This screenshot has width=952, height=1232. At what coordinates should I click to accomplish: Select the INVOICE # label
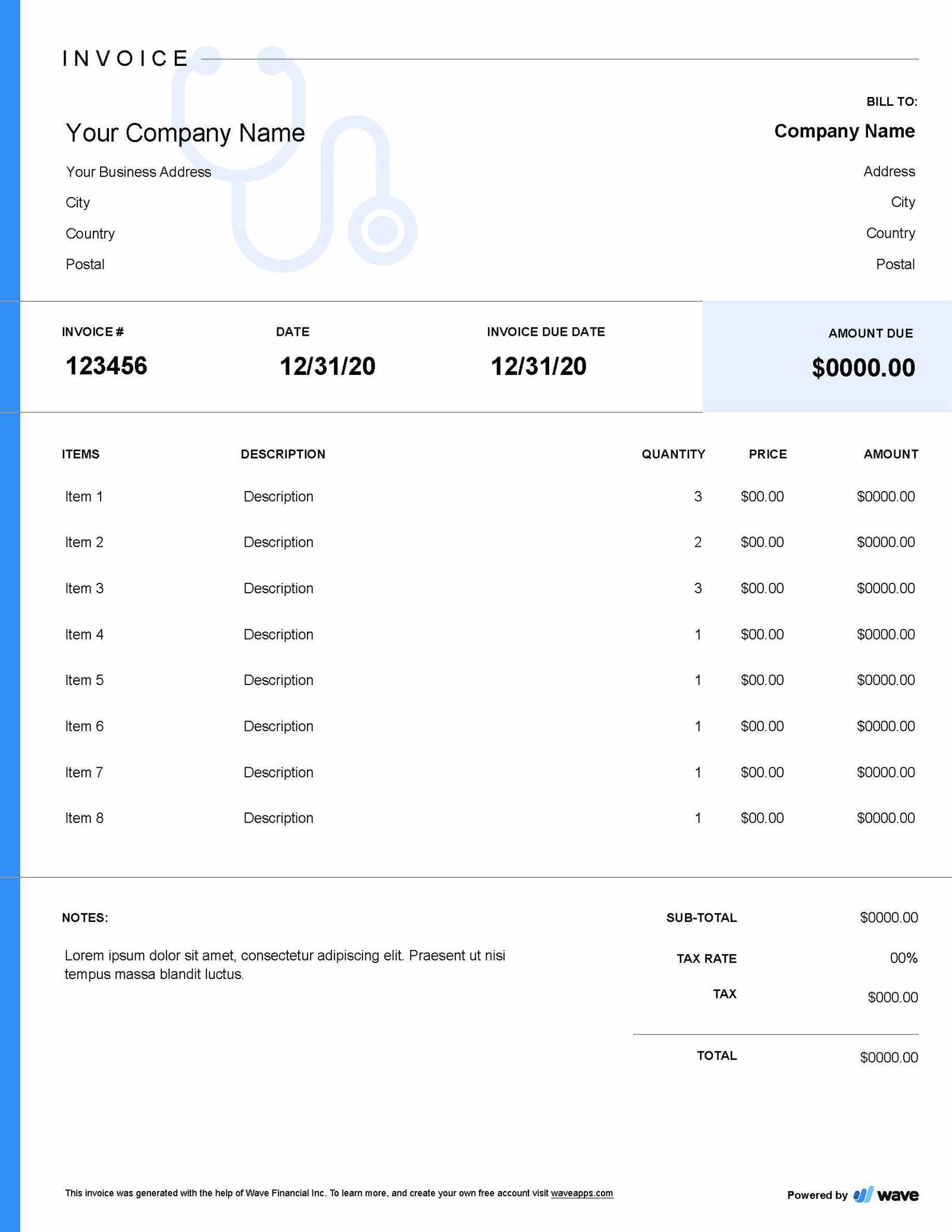pyautogui.click(x=92, y=332)
